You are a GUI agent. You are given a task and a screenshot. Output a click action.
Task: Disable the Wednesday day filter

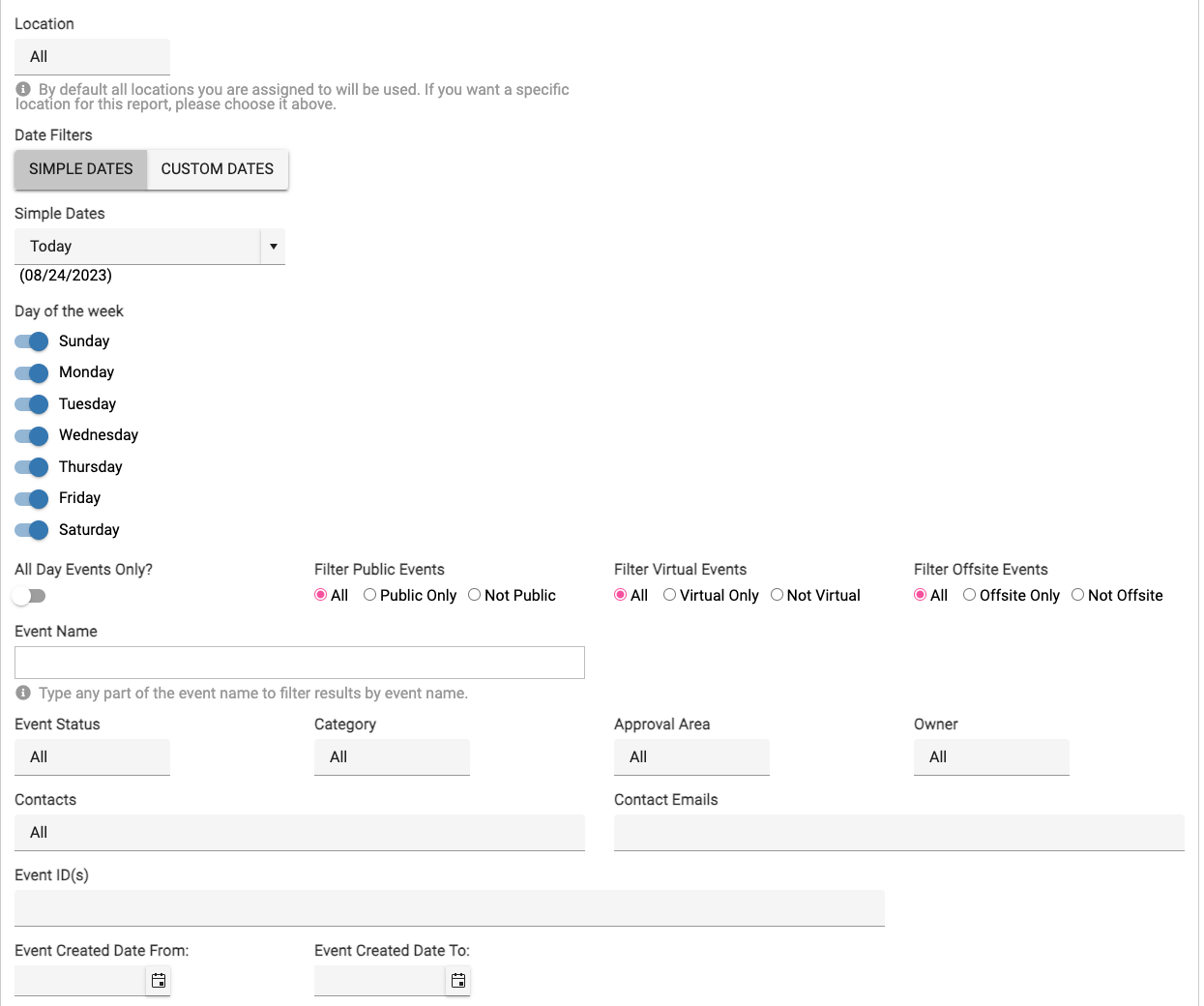32,435
